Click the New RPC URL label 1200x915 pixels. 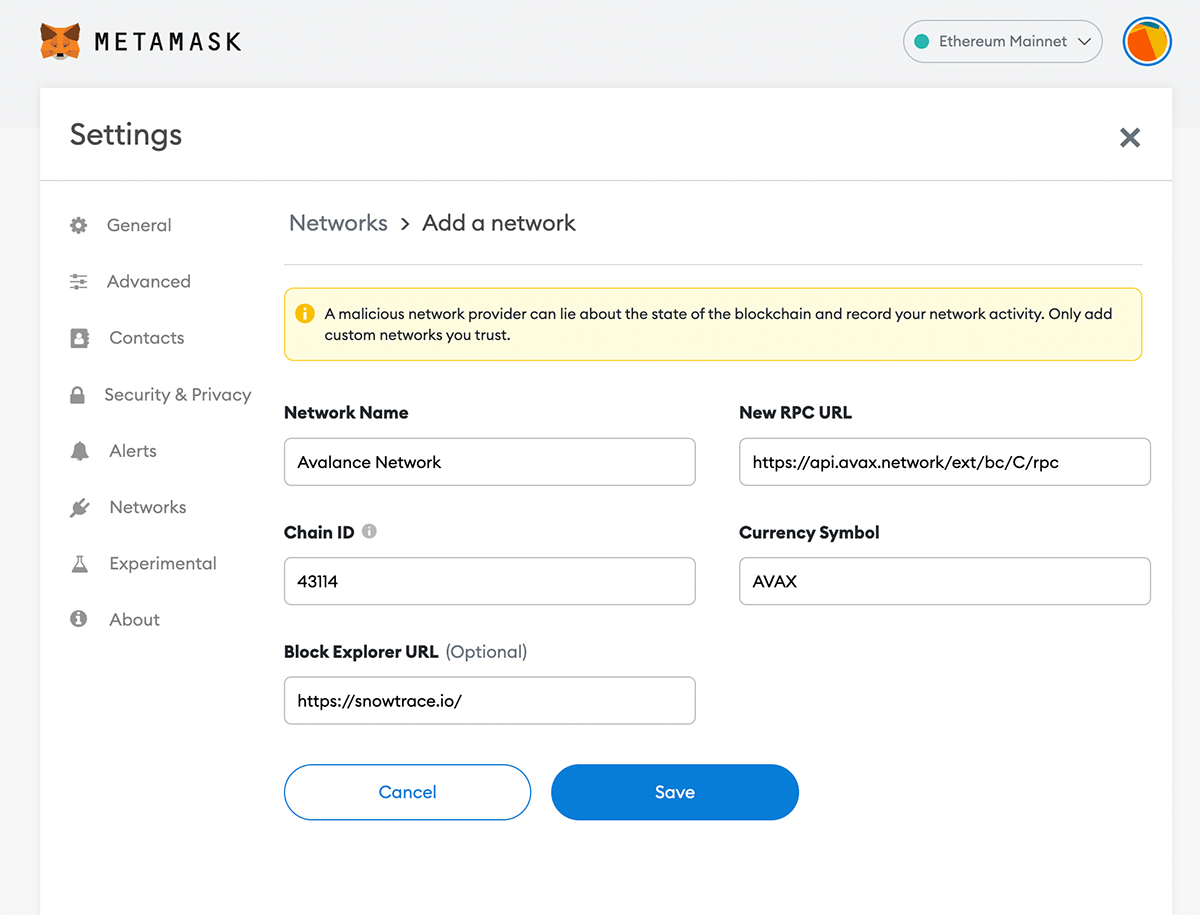[795, 413]
